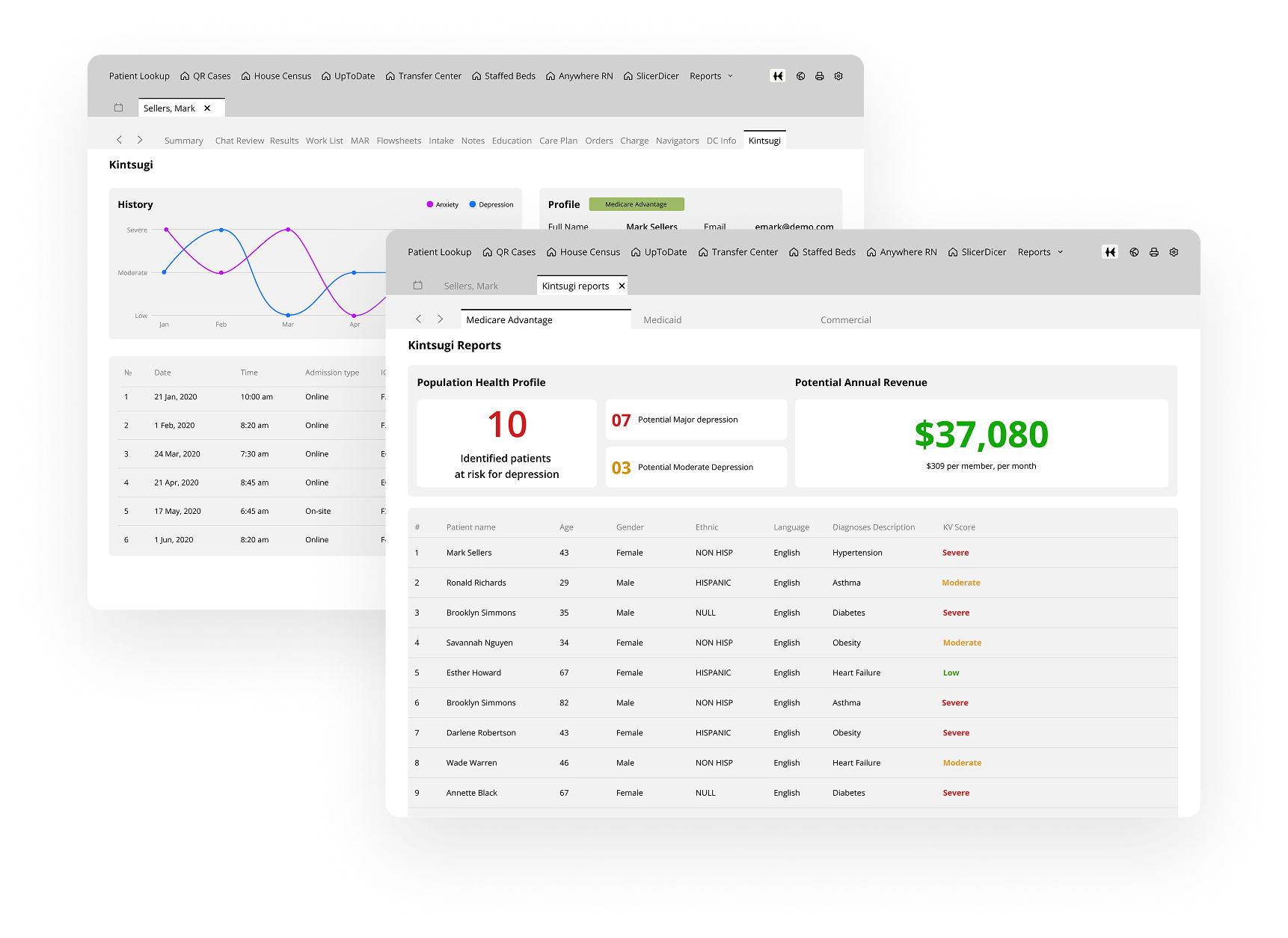Open settings gear in front window
Image resolution: width=1288 pixels, height=938 pixels.
coord(1174,252)
